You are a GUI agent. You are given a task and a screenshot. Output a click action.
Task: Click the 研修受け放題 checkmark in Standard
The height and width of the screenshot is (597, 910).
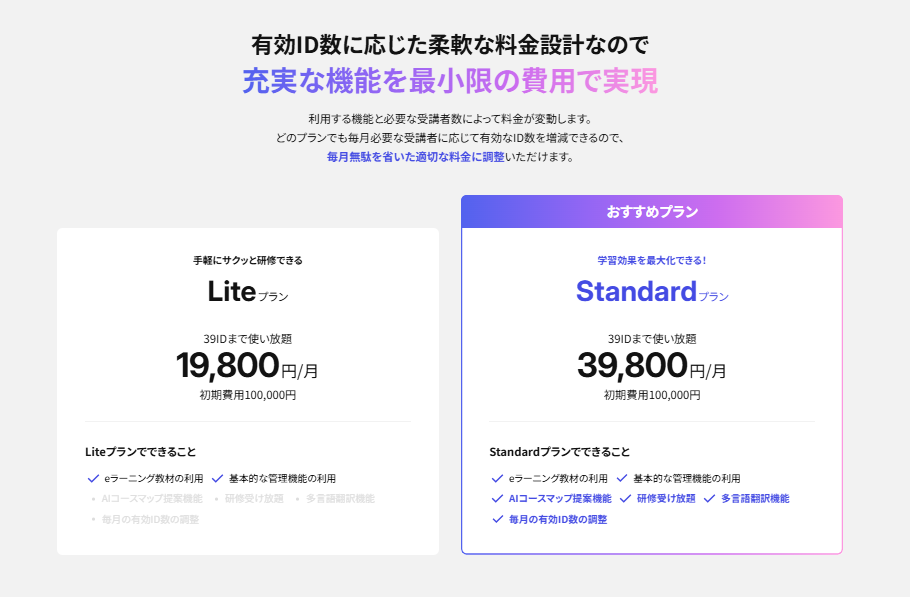pyautogui.click(x=626, y=498)
